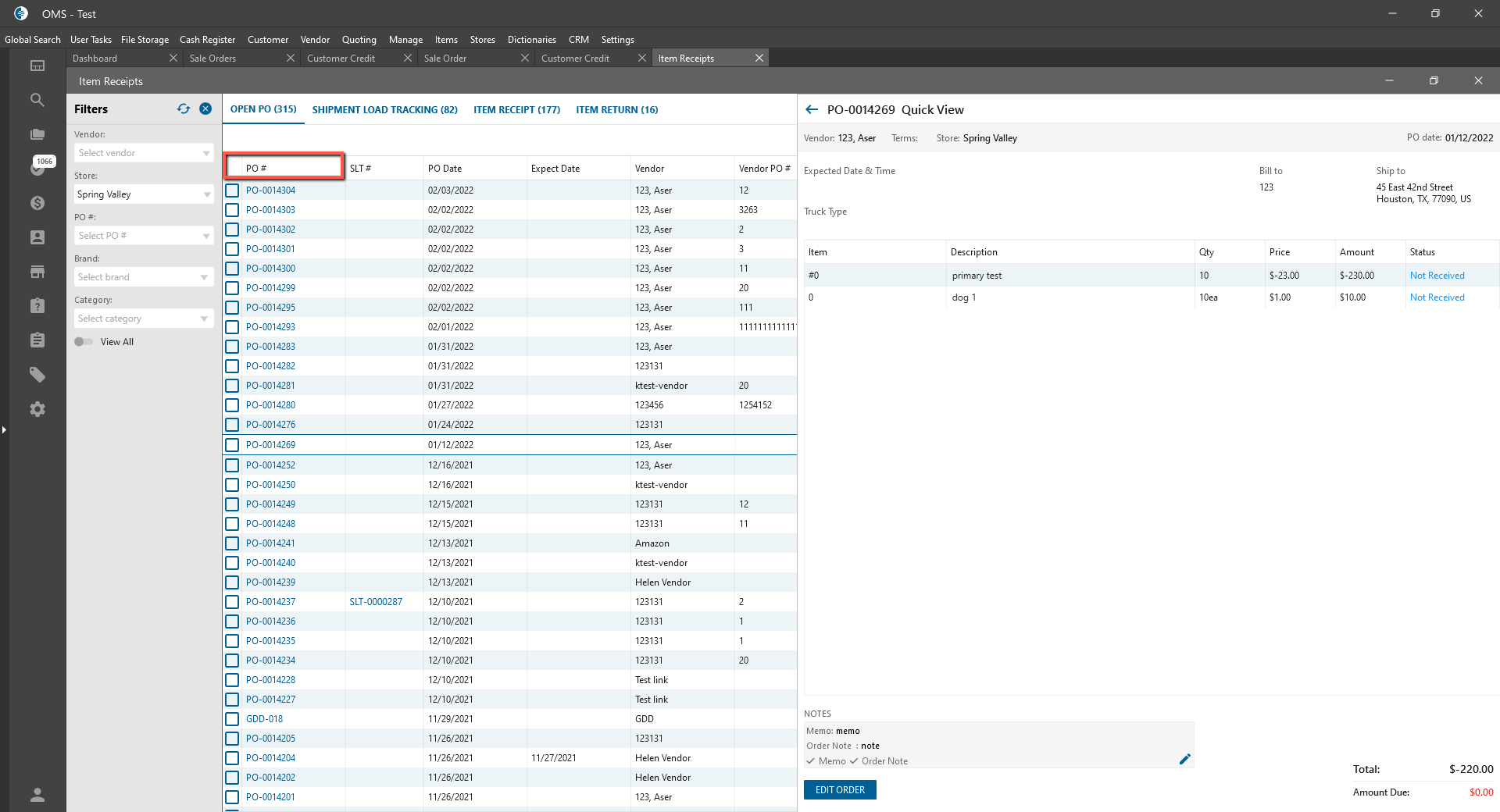Click the refresh filters icon
Viewport: 1500px width, 812px height.
[x=184, y=109]
